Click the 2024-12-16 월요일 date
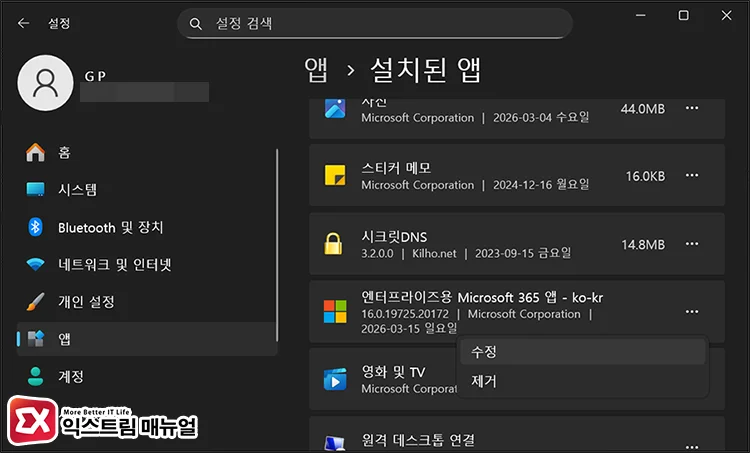 (541, 185)
